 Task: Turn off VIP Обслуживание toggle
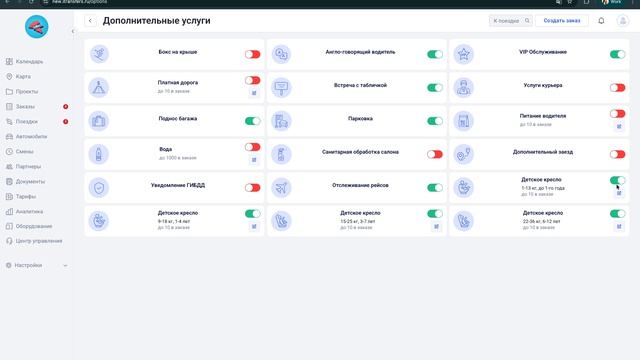(x=617, y=54)
